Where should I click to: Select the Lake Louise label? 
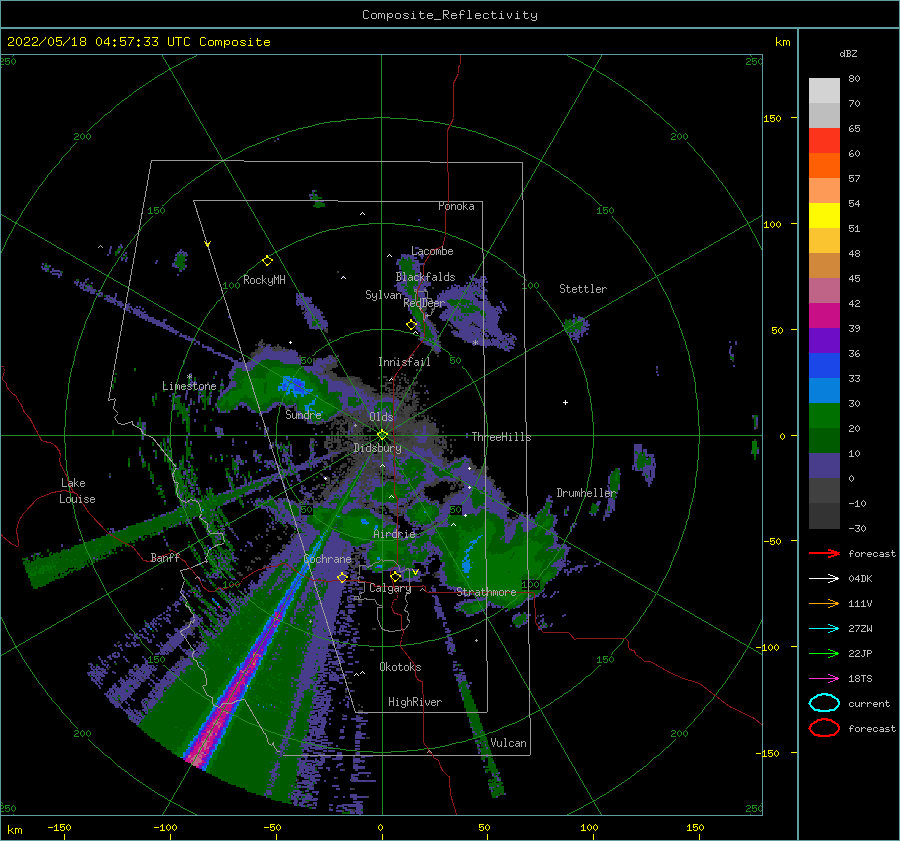tap(77, 491)
